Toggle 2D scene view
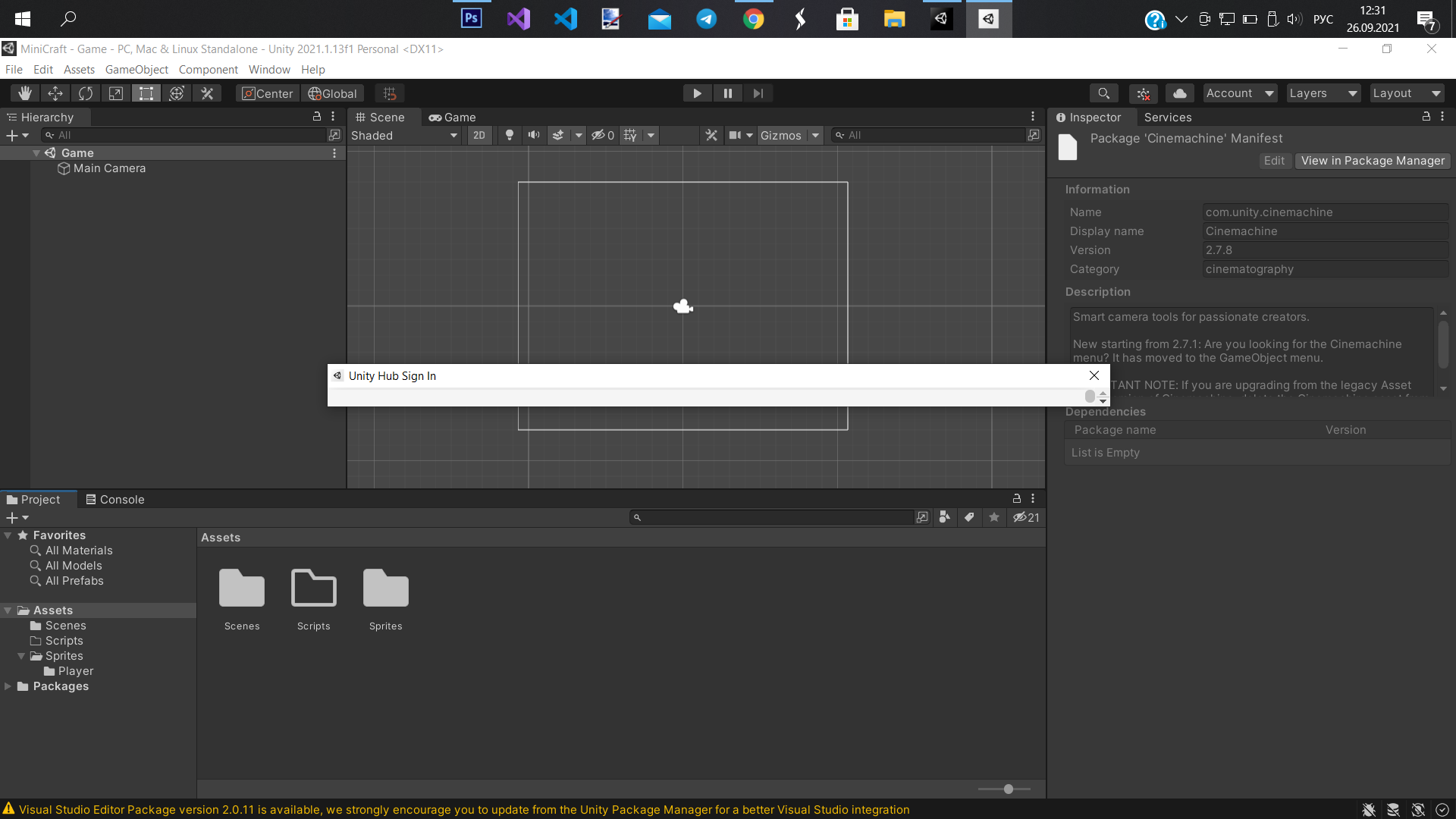 pyautogui.click(x=479, y=135)
